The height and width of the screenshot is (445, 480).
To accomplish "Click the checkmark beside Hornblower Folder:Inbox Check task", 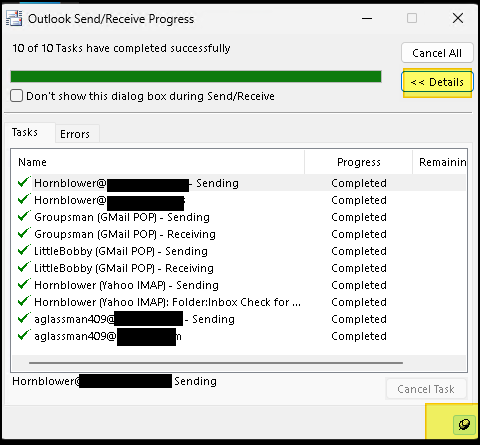I will click(24, 301).
